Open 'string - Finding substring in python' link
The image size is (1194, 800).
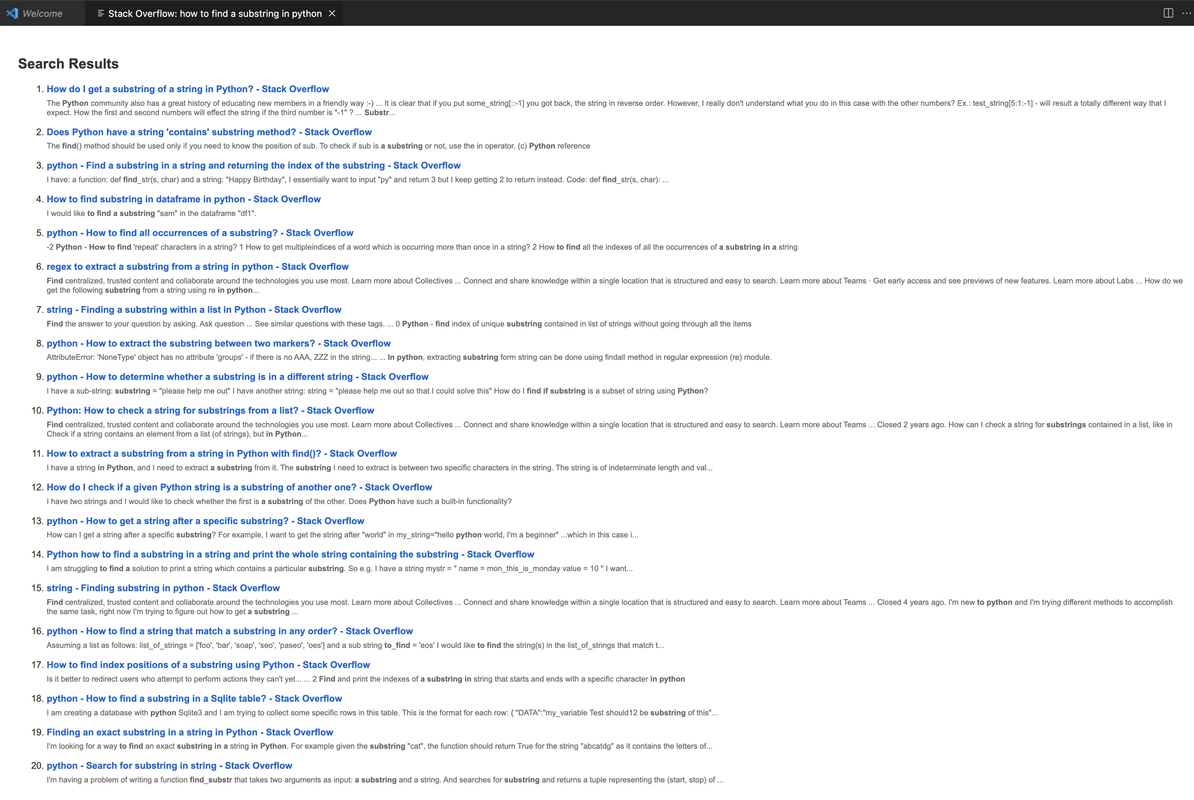(x=163, y=588)
